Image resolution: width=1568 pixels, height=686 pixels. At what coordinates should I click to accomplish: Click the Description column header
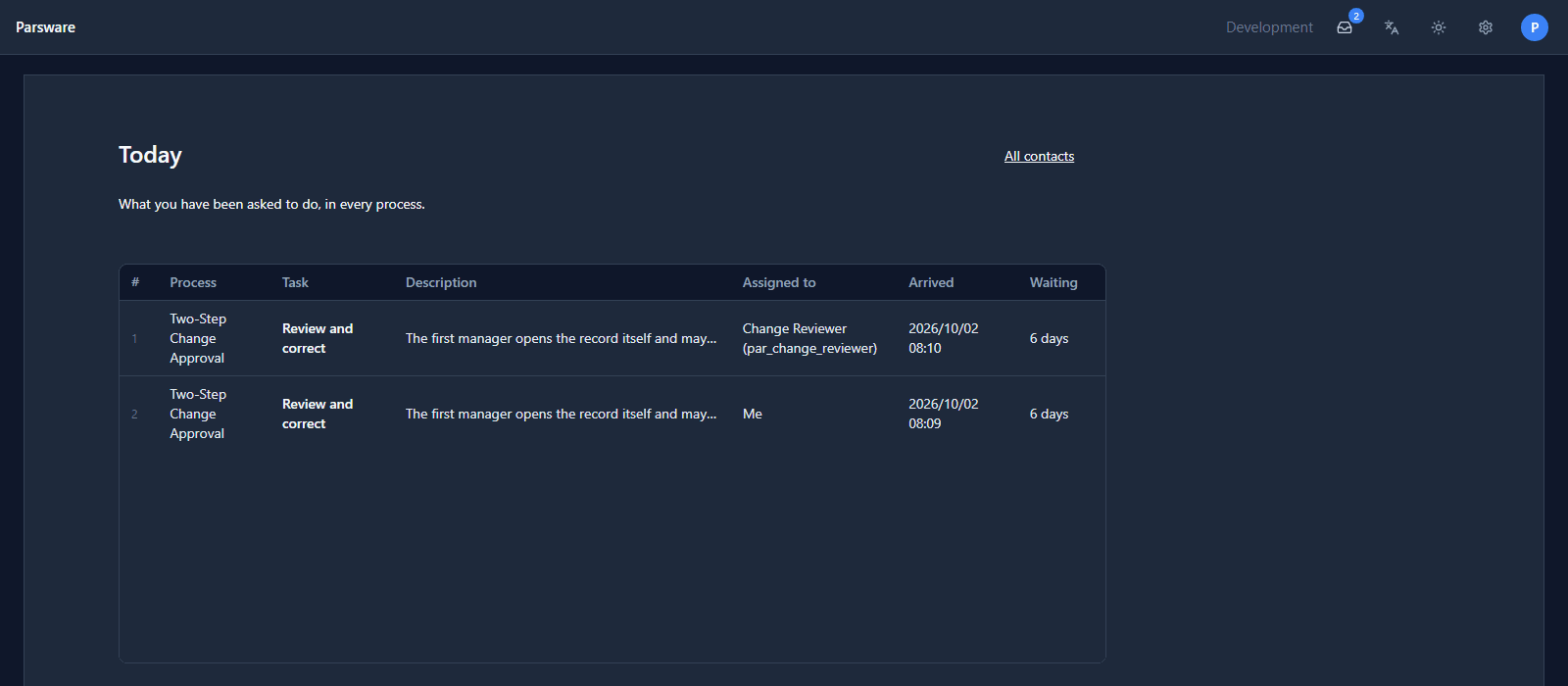441,282
